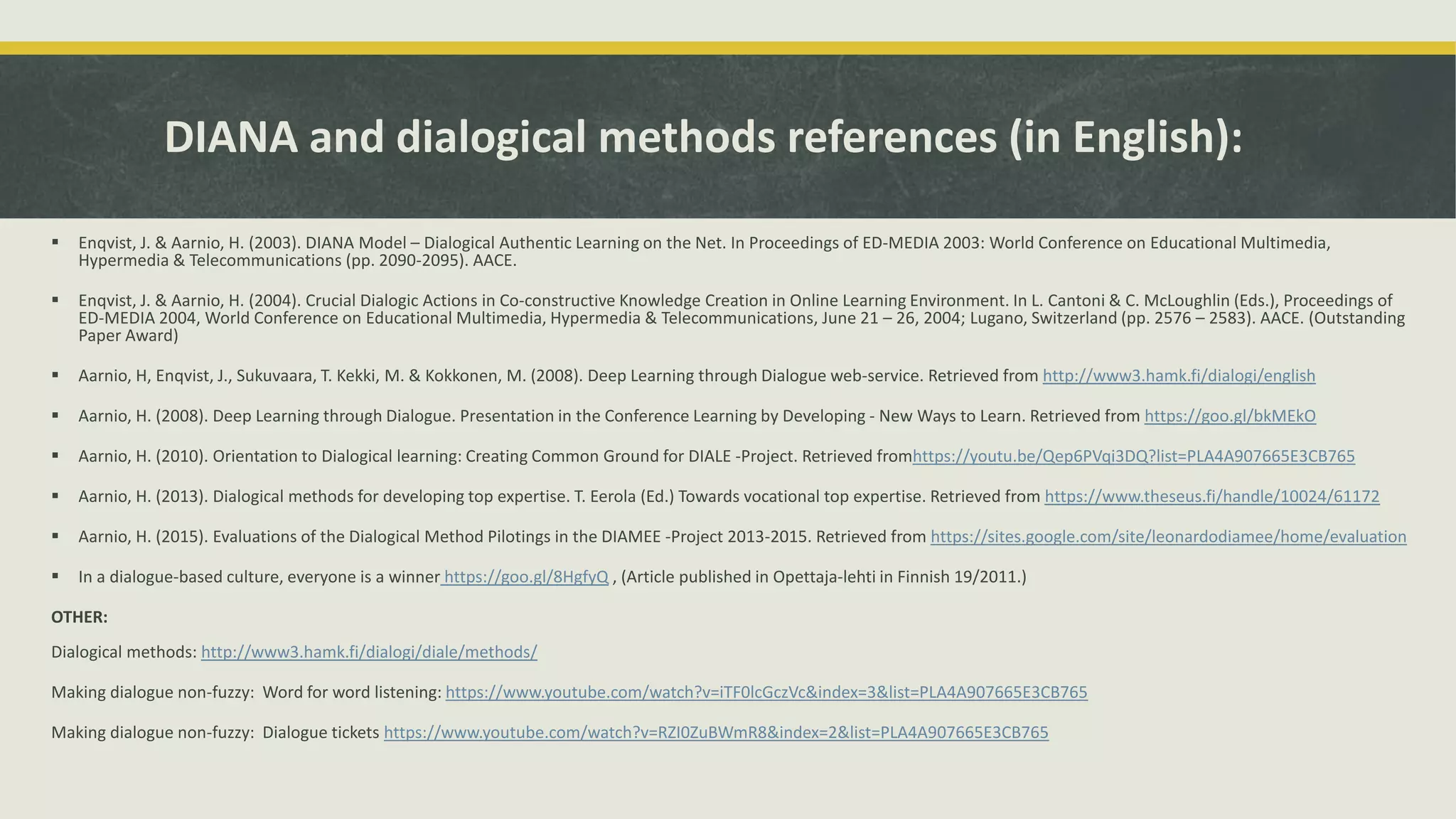Open the youtu.be Qep6PVqi3DQ playlist link
This screenshot has width=1456, height=819.
1133,456
